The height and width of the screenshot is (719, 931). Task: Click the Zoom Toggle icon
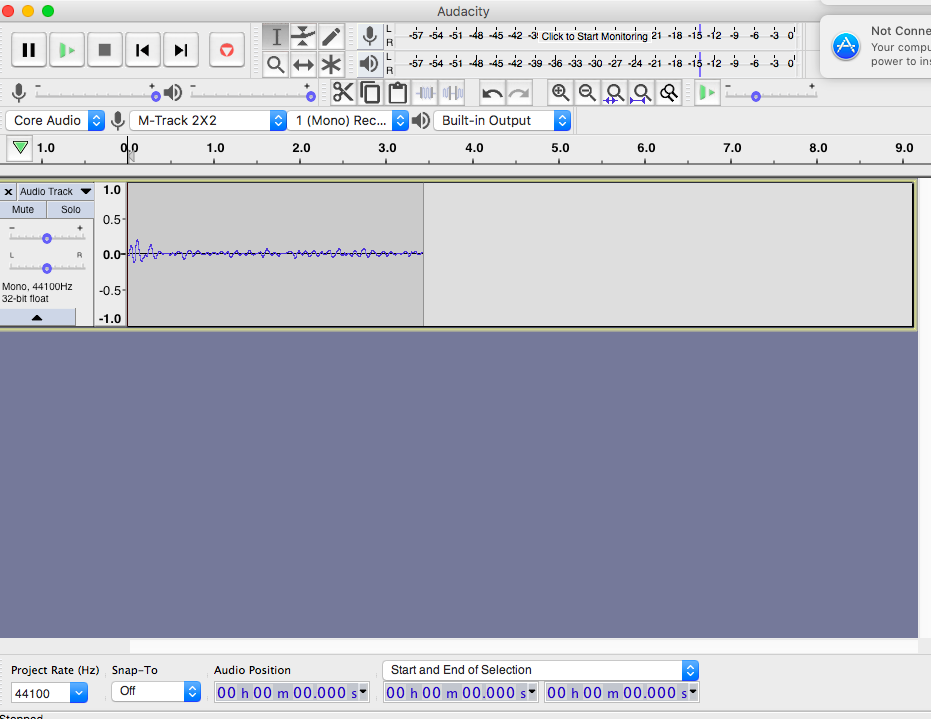pyautogui.click(x=669, y=93)
